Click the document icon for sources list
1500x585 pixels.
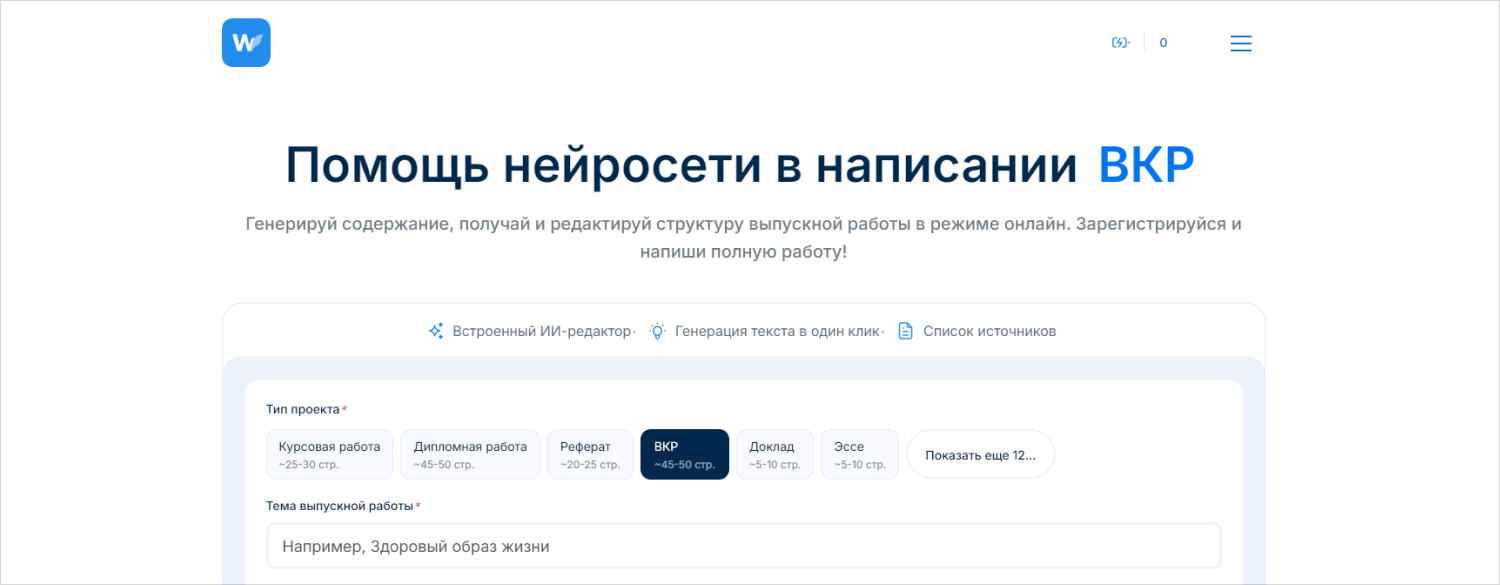[905, 331]
